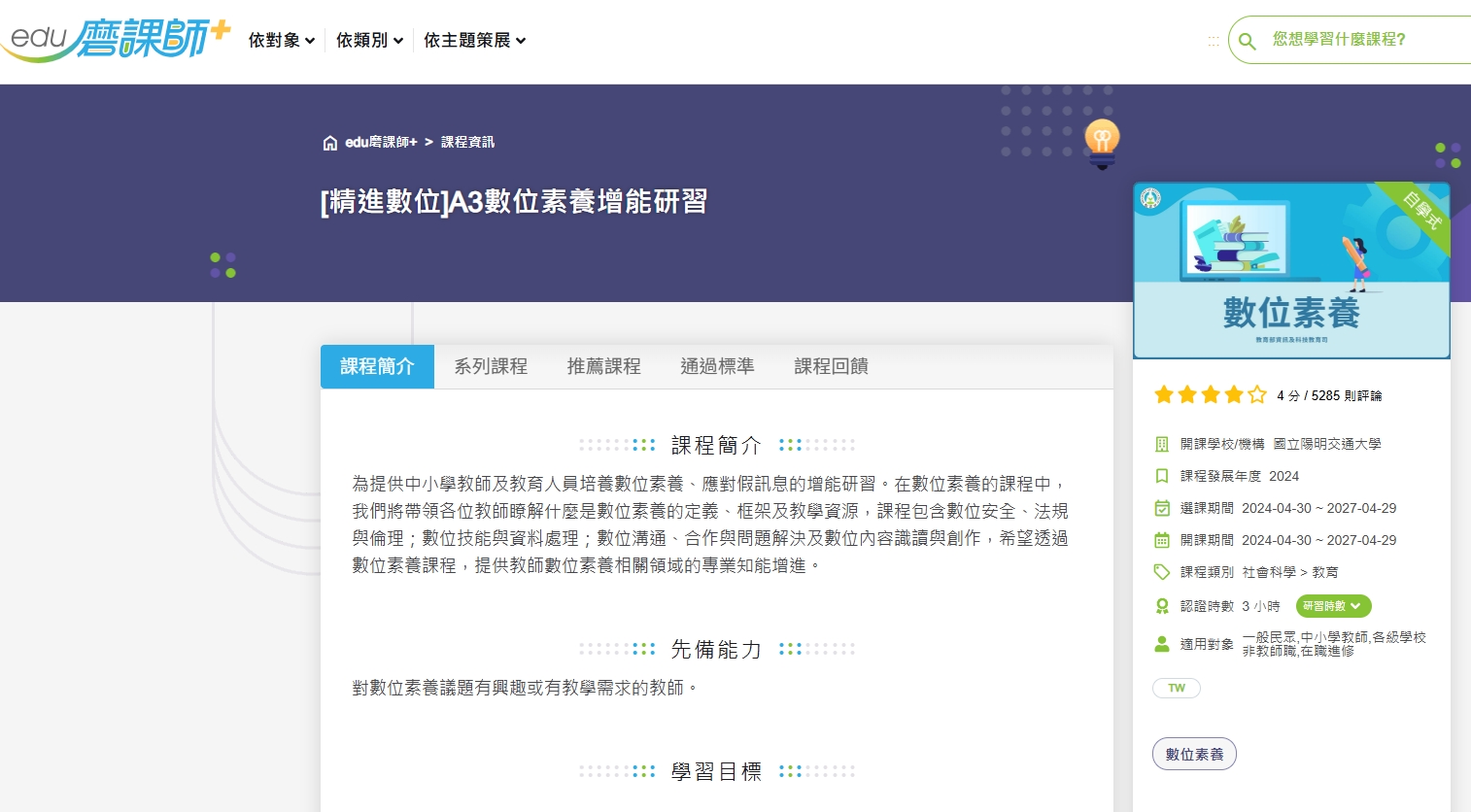The height and width of the screenshot is (812, 1471).
Task: Open the 課程回饋 tab
Action: coord(831,366)
